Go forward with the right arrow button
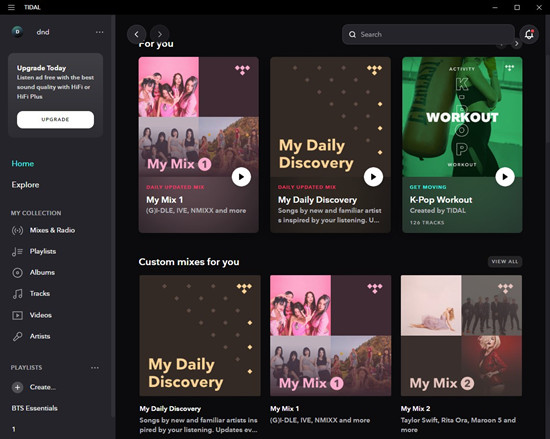Screen dimensions: 550x439 [x=160, y=34]
